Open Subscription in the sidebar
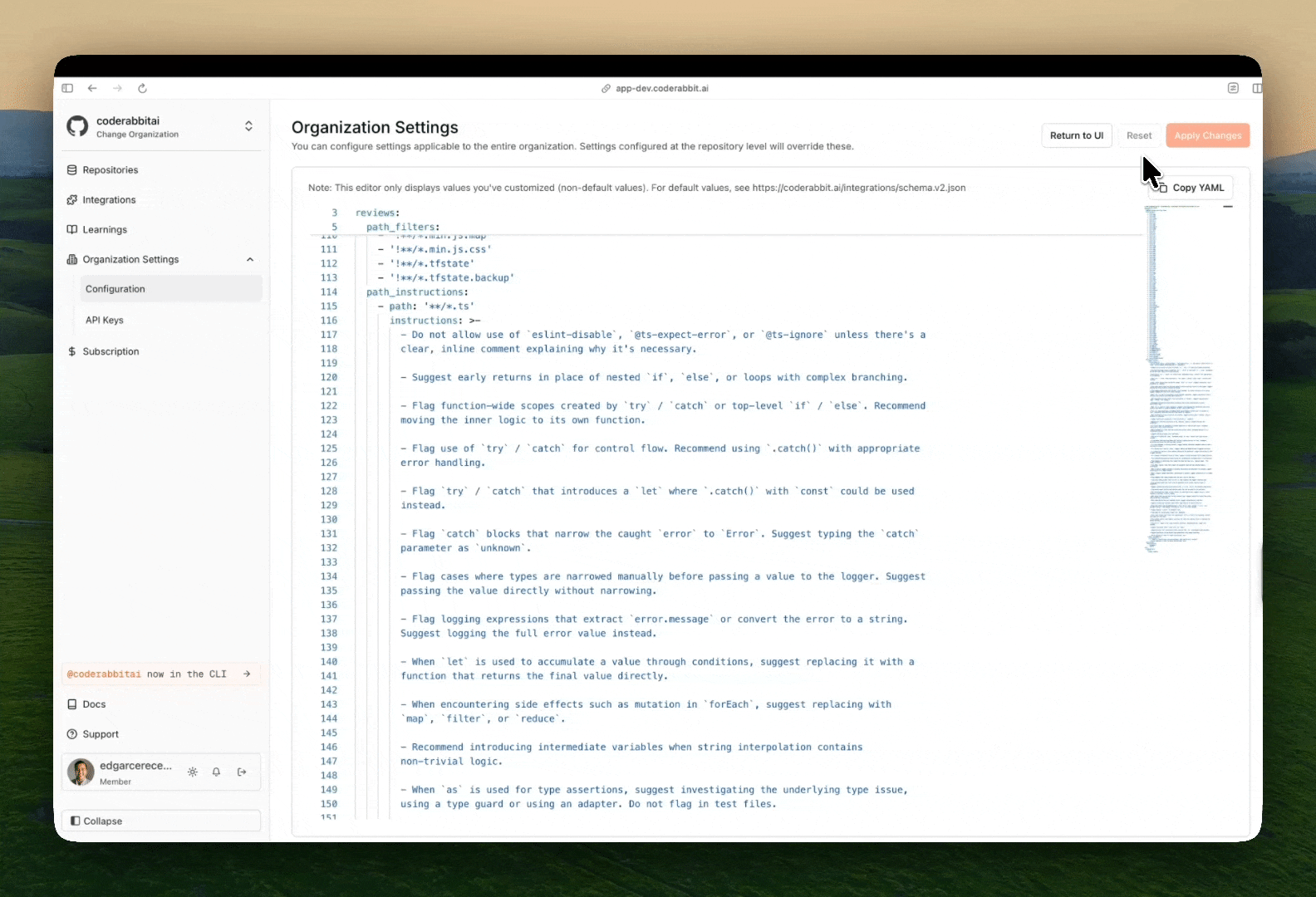Image resolution: width=1316 pixels, height=897 pixels. 162,352
